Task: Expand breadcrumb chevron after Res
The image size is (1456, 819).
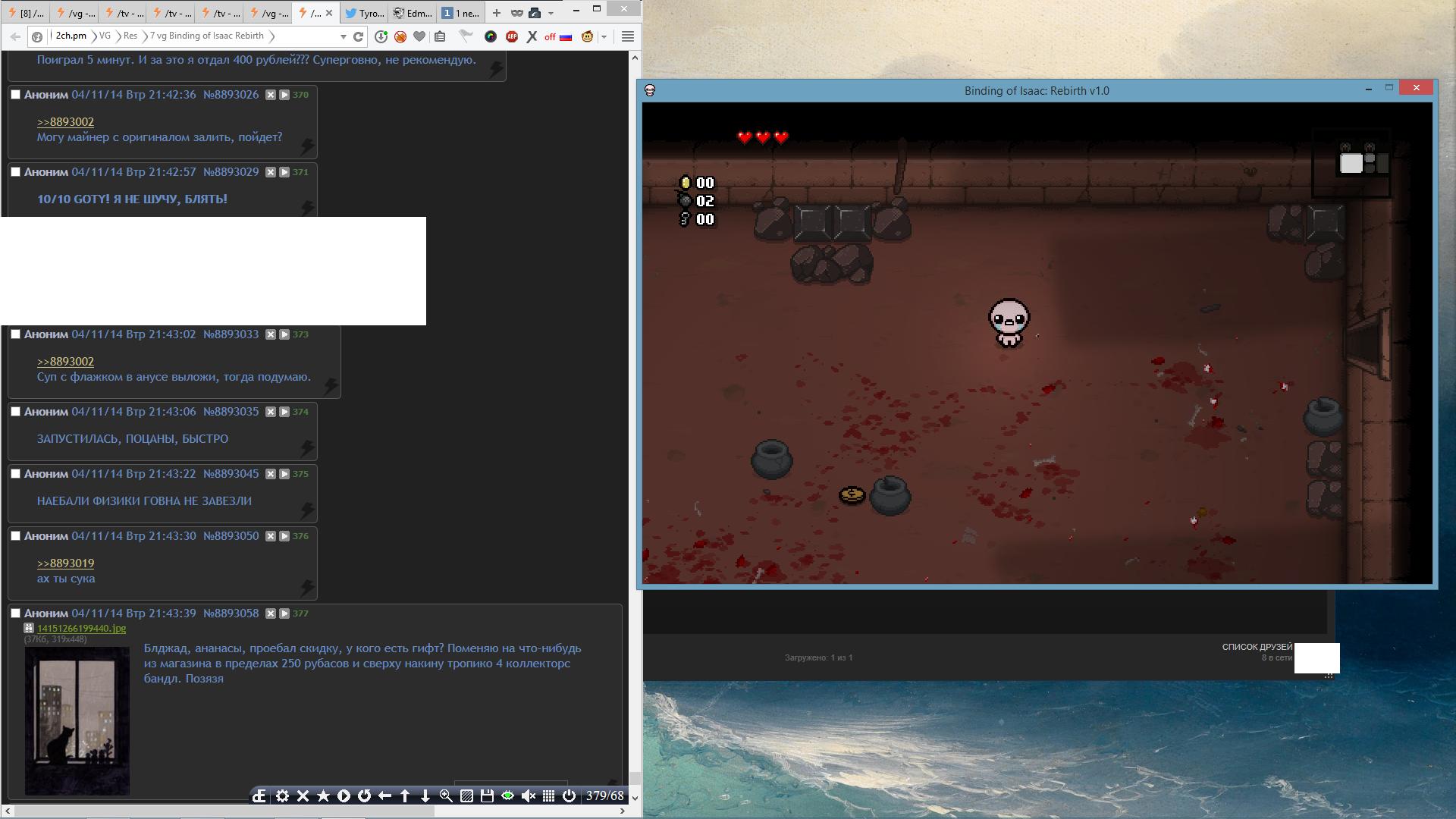Action: pos(144,36)
